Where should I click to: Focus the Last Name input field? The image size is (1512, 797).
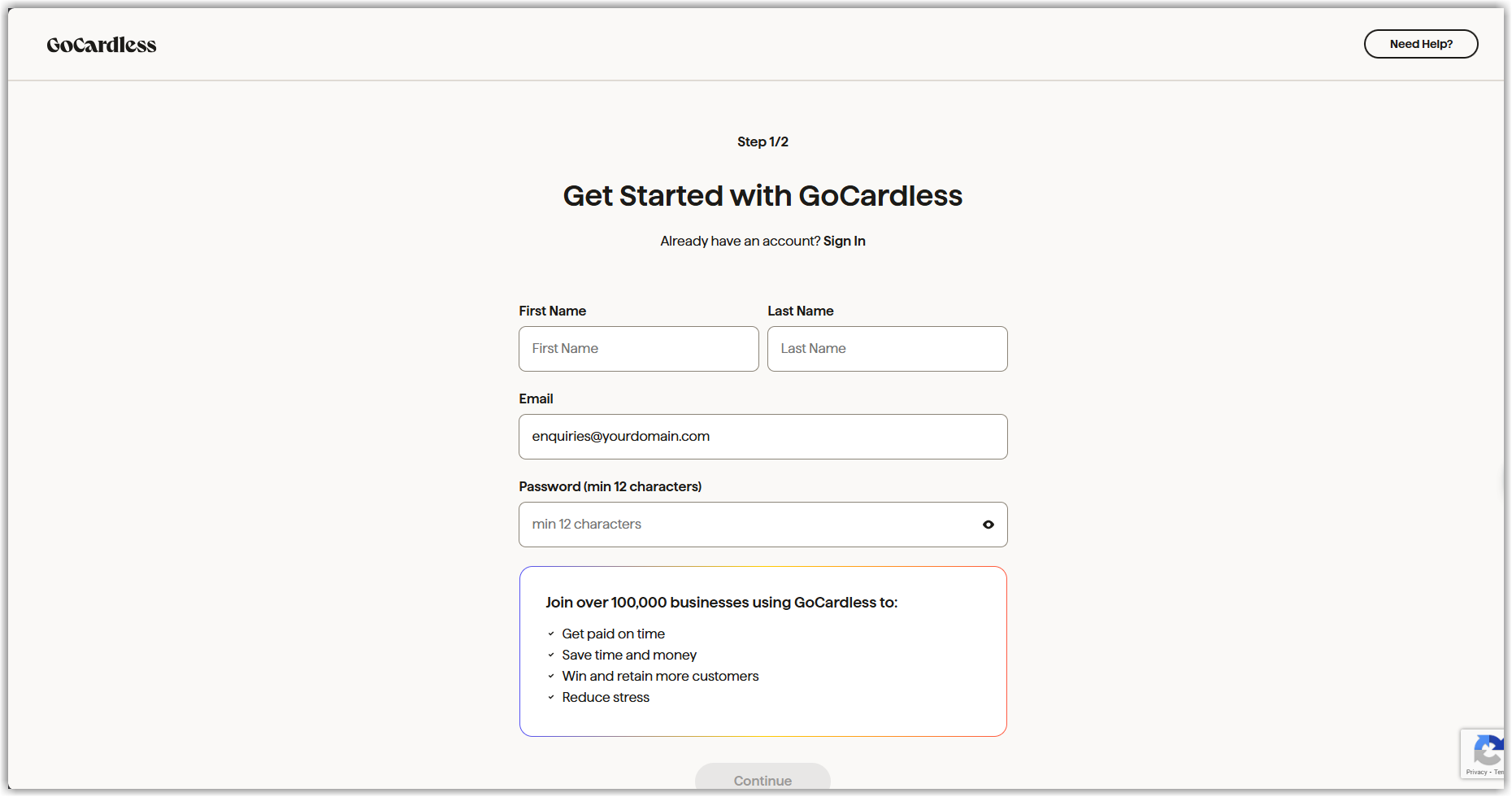[888, 349]
